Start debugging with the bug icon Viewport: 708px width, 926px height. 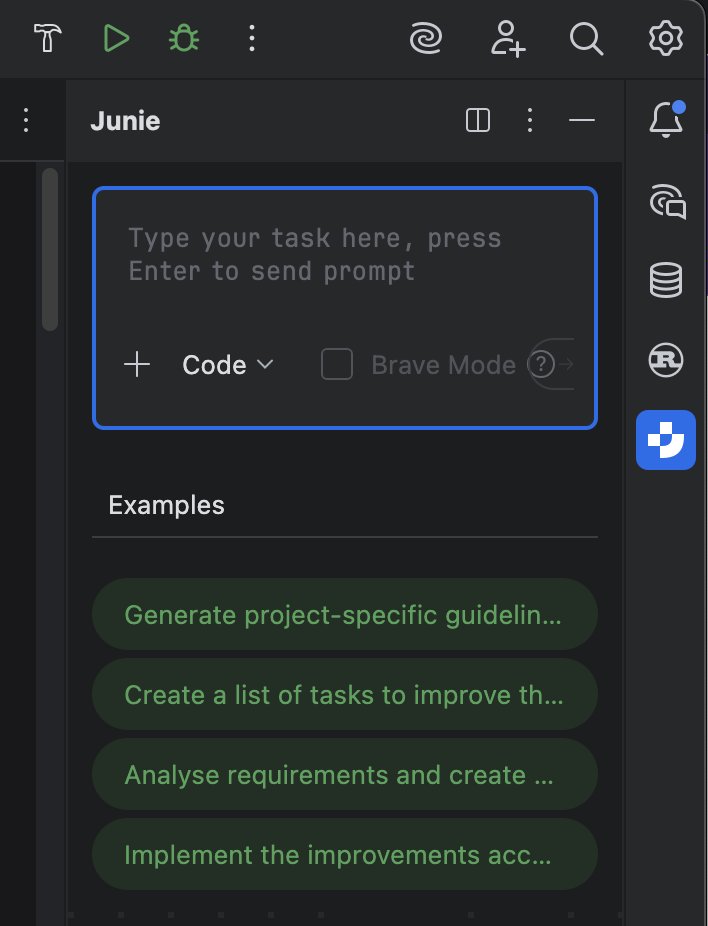[184, 38]
